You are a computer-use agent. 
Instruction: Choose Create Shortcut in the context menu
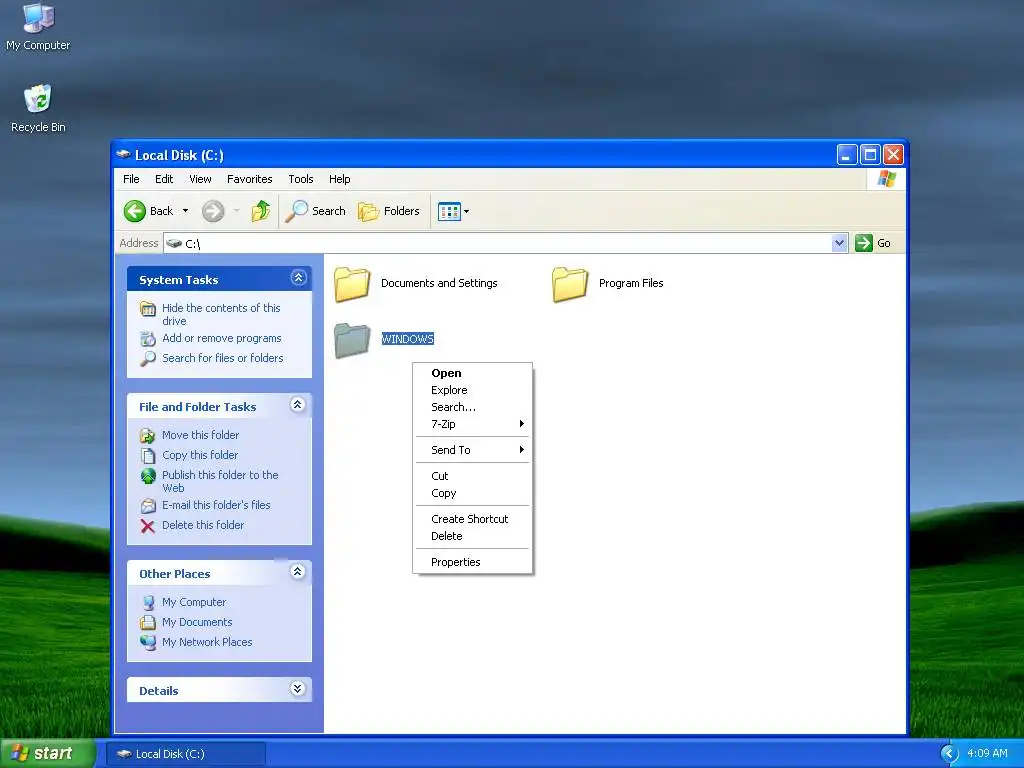pyautogui.click(x=472, y=519)
